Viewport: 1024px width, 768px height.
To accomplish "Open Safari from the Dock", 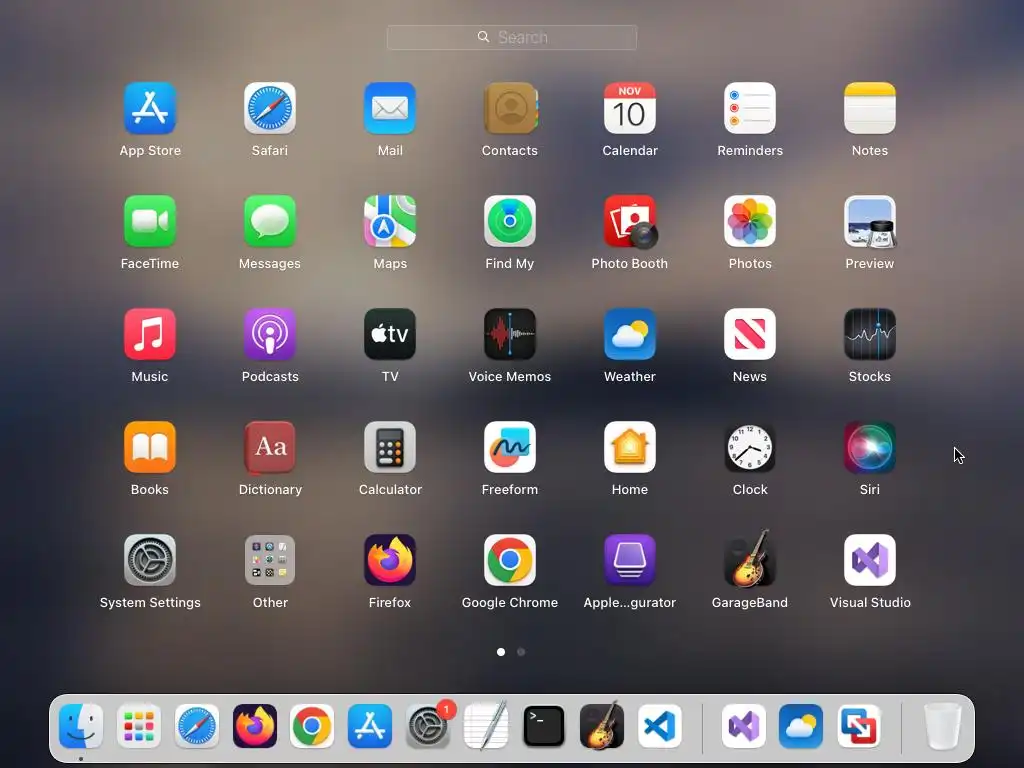I will tap(197, 726).
